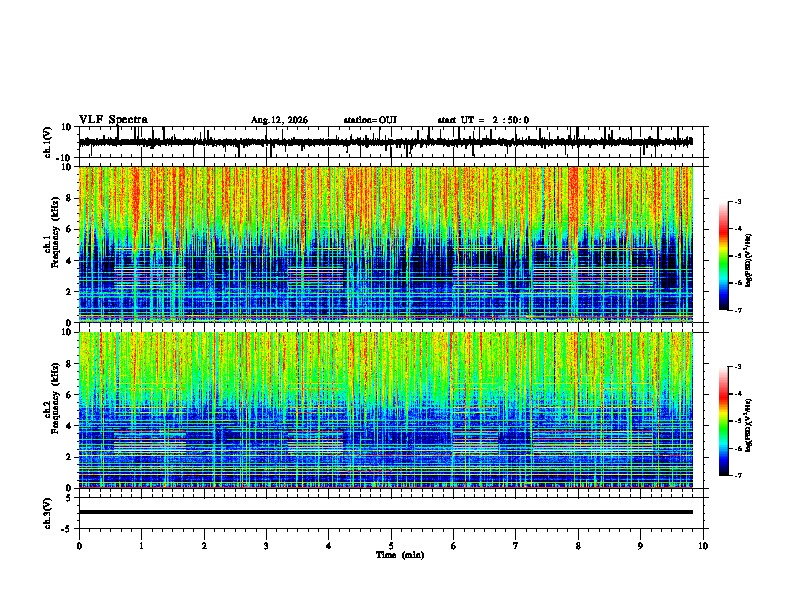Viewport: 792px width, 612px height.
Task: Click the "start UT = 2 :50: 0" text
Action: (x=483, y=120)
